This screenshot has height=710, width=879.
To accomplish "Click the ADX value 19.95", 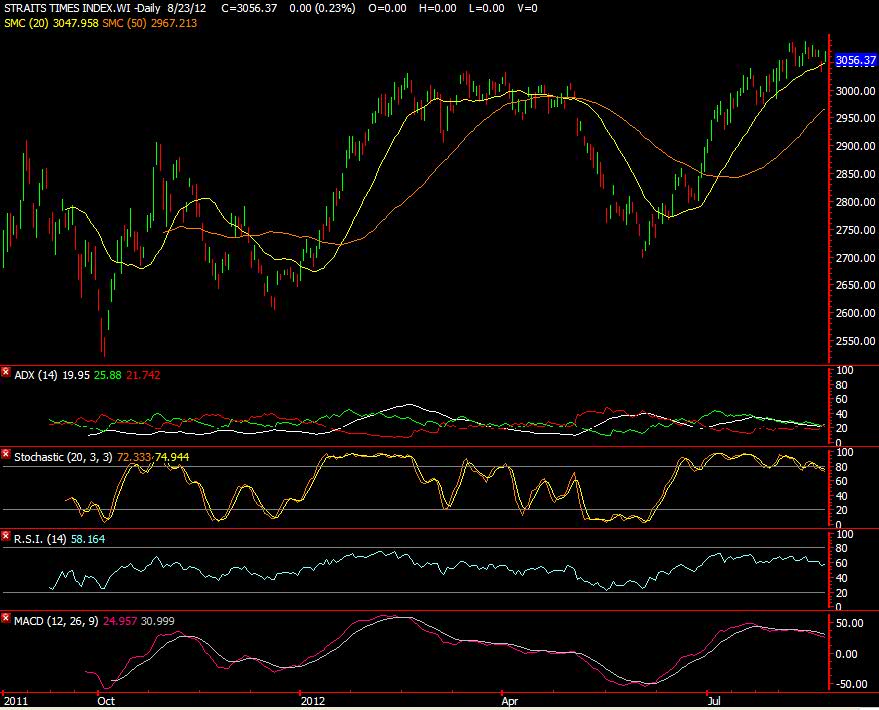I will 76,375.
